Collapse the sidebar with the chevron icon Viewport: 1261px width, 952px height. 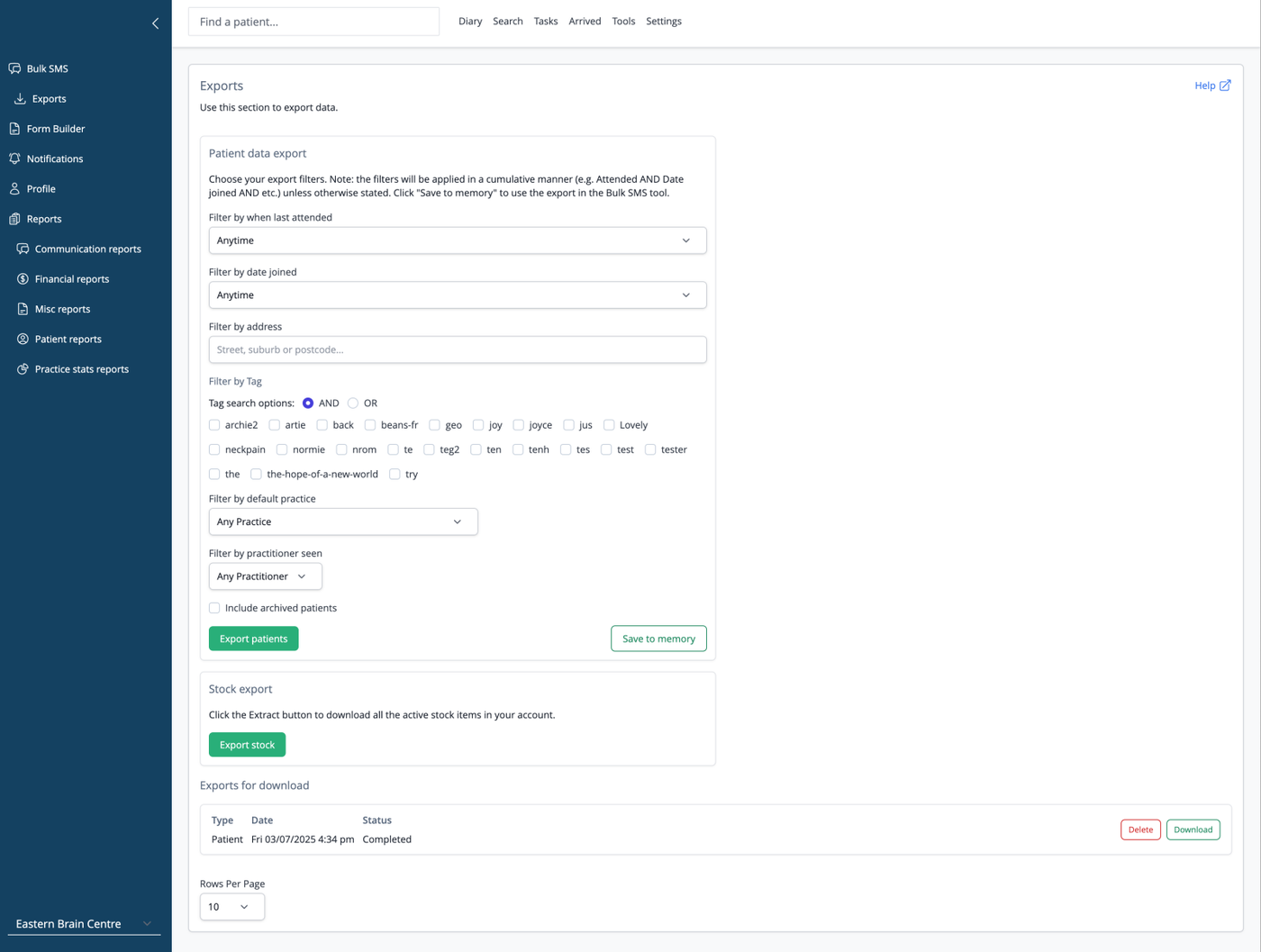click(155, 23)
